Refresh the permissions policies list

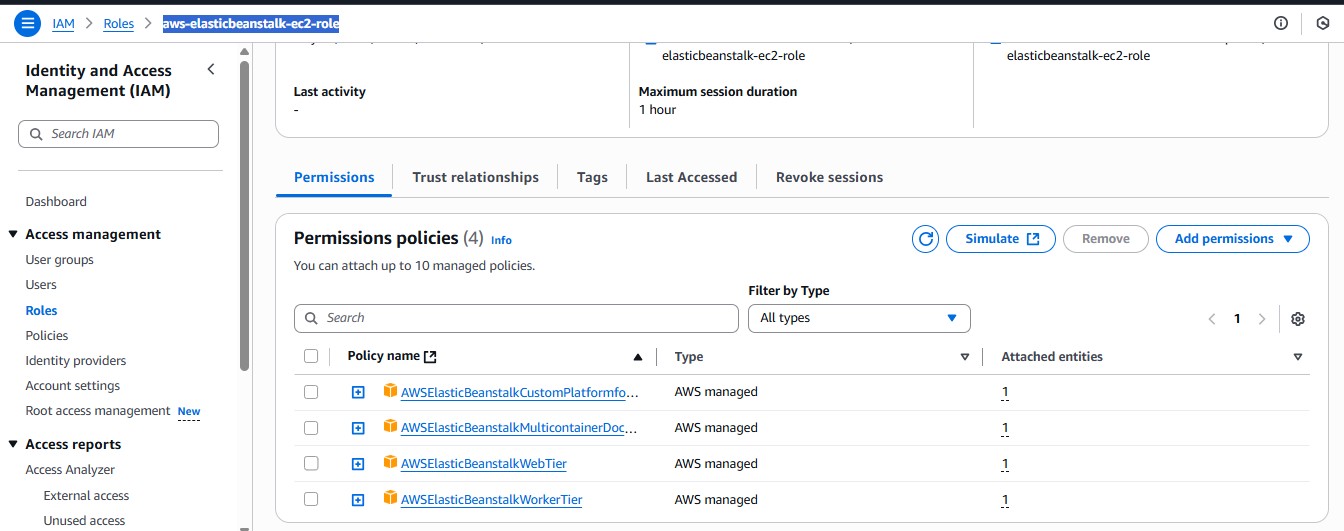[926, 239]
